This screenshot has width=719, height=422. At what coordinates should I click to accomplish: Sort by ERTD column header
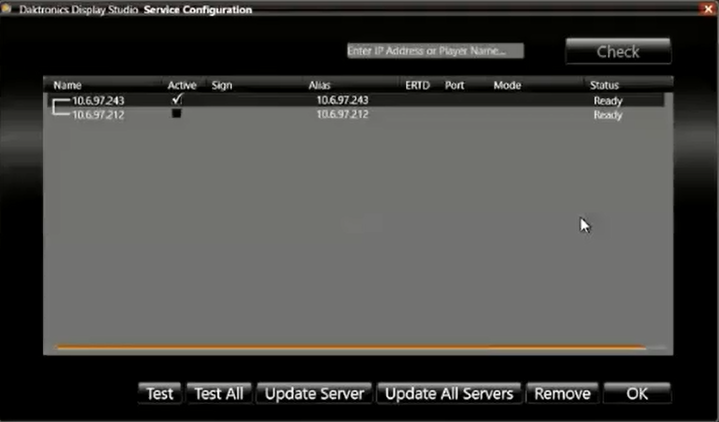(x=417, y=85)
